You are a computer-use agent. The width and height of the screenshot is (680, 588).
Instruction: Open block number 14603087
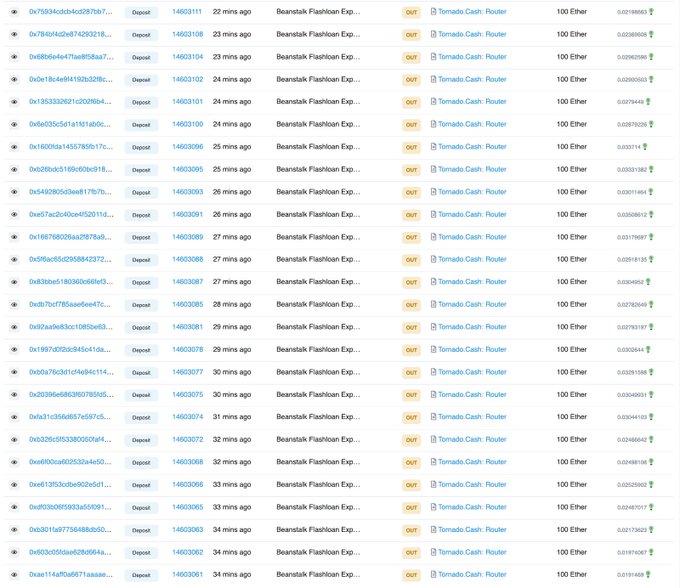[187, 282]
